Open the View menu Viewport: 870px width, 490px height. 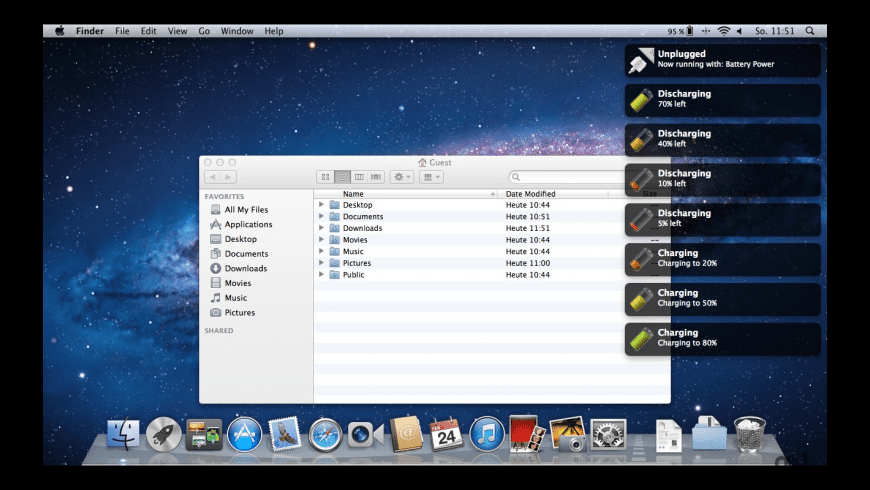178,31
